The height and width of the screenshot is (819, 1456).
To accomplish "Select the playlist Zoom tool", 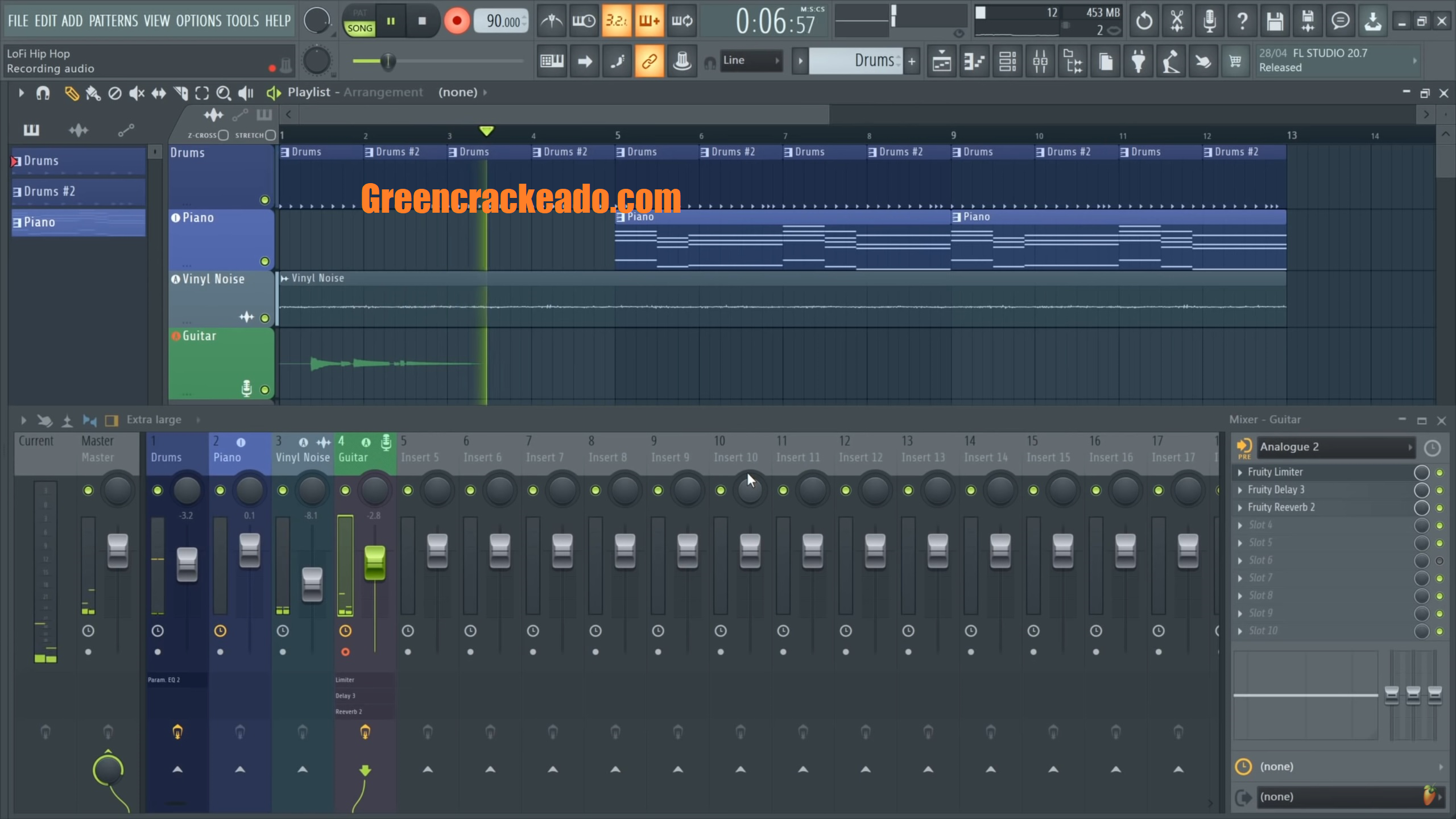I will click(224, 93).
